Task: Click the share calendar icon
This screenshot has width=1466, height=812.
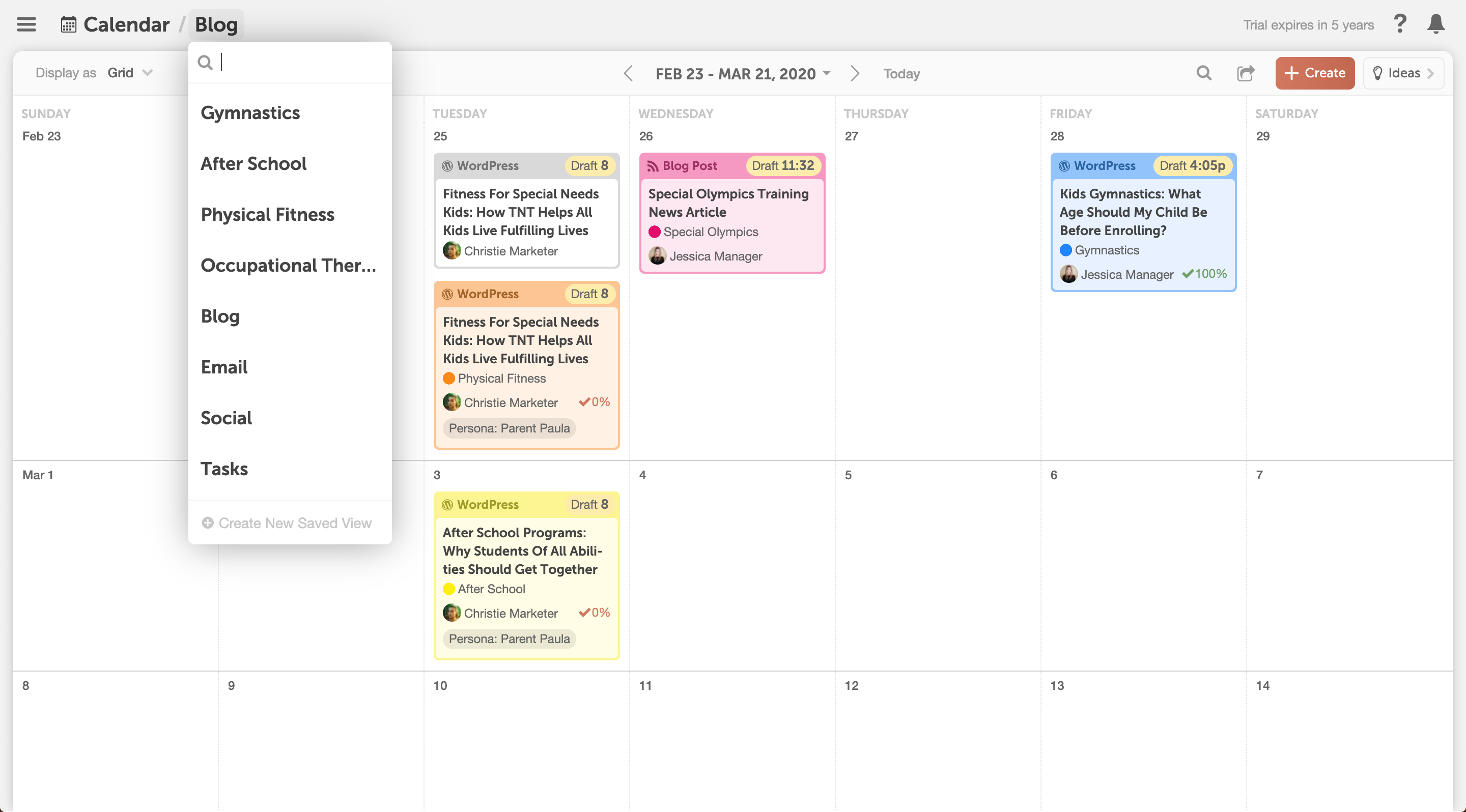Action: (1245, 73)
